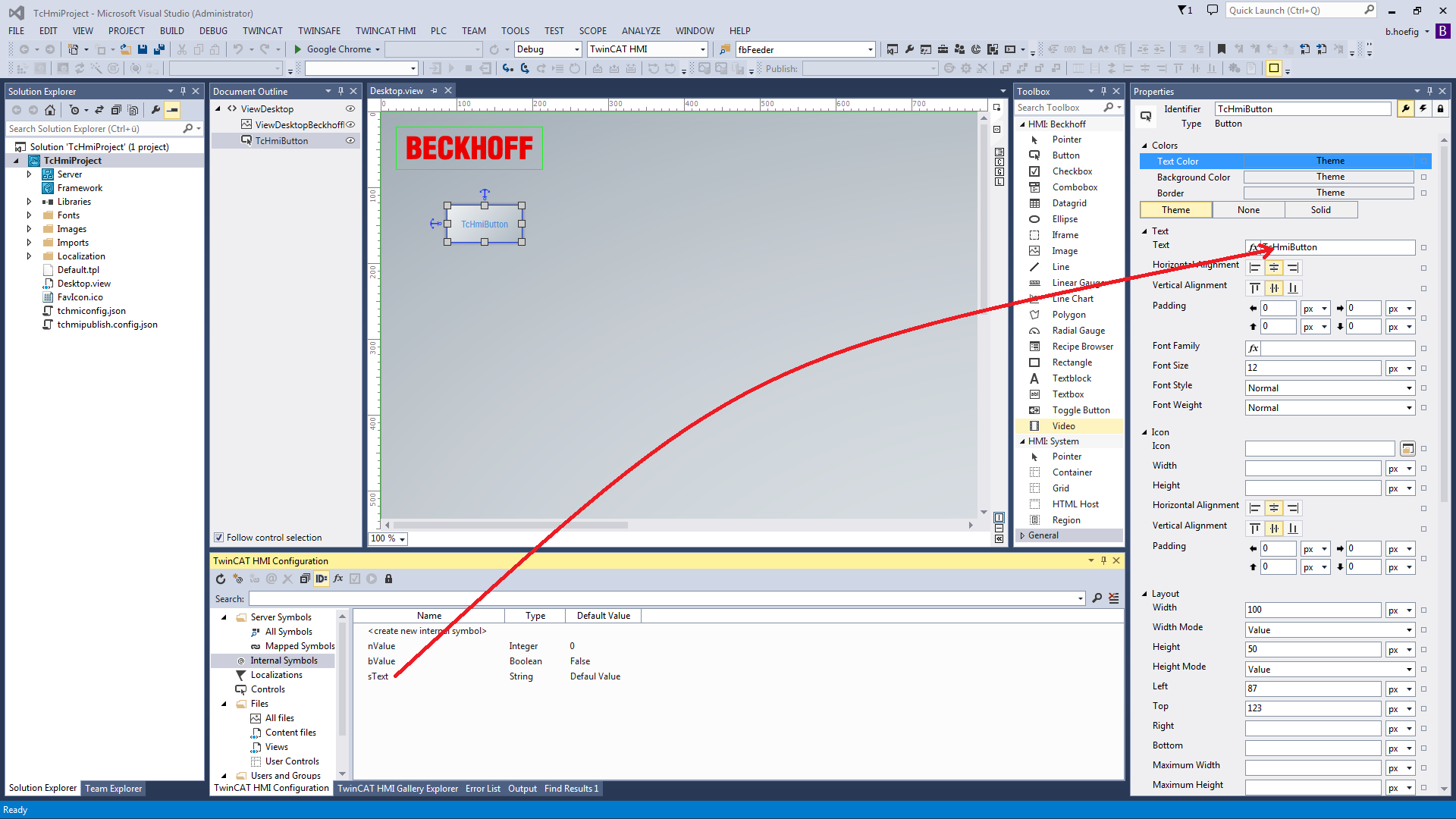Toggle the ID: display icon in HMI Configuration toolbar
The height and width of the screenshot is (819, 1456).
pyautogui.click(x=322, y=579)
